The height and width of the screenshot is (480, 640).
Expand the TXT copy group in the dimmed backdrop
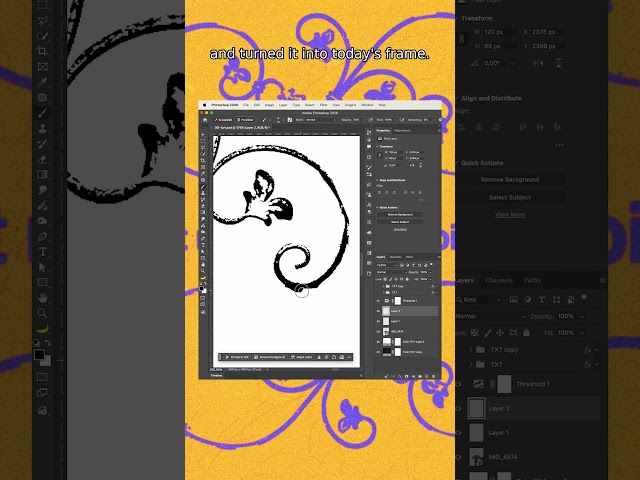pos(471,349)
